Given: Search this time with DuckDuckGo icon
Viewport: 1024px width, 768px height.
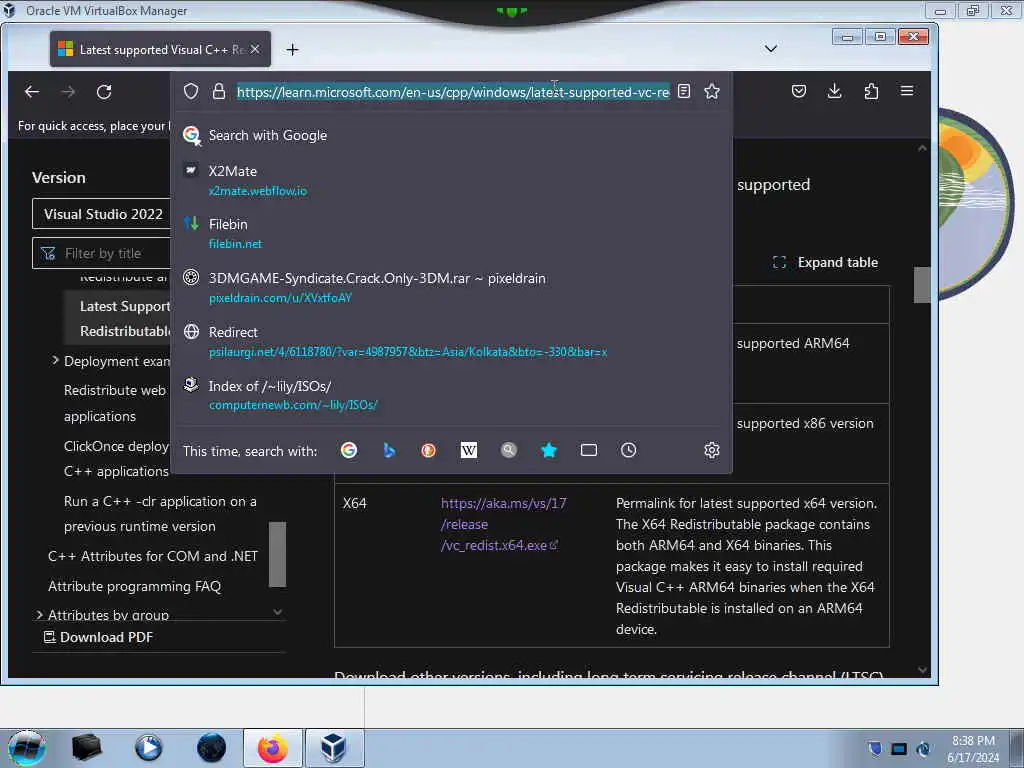Looking at the screenshot, I should [428, 450].
